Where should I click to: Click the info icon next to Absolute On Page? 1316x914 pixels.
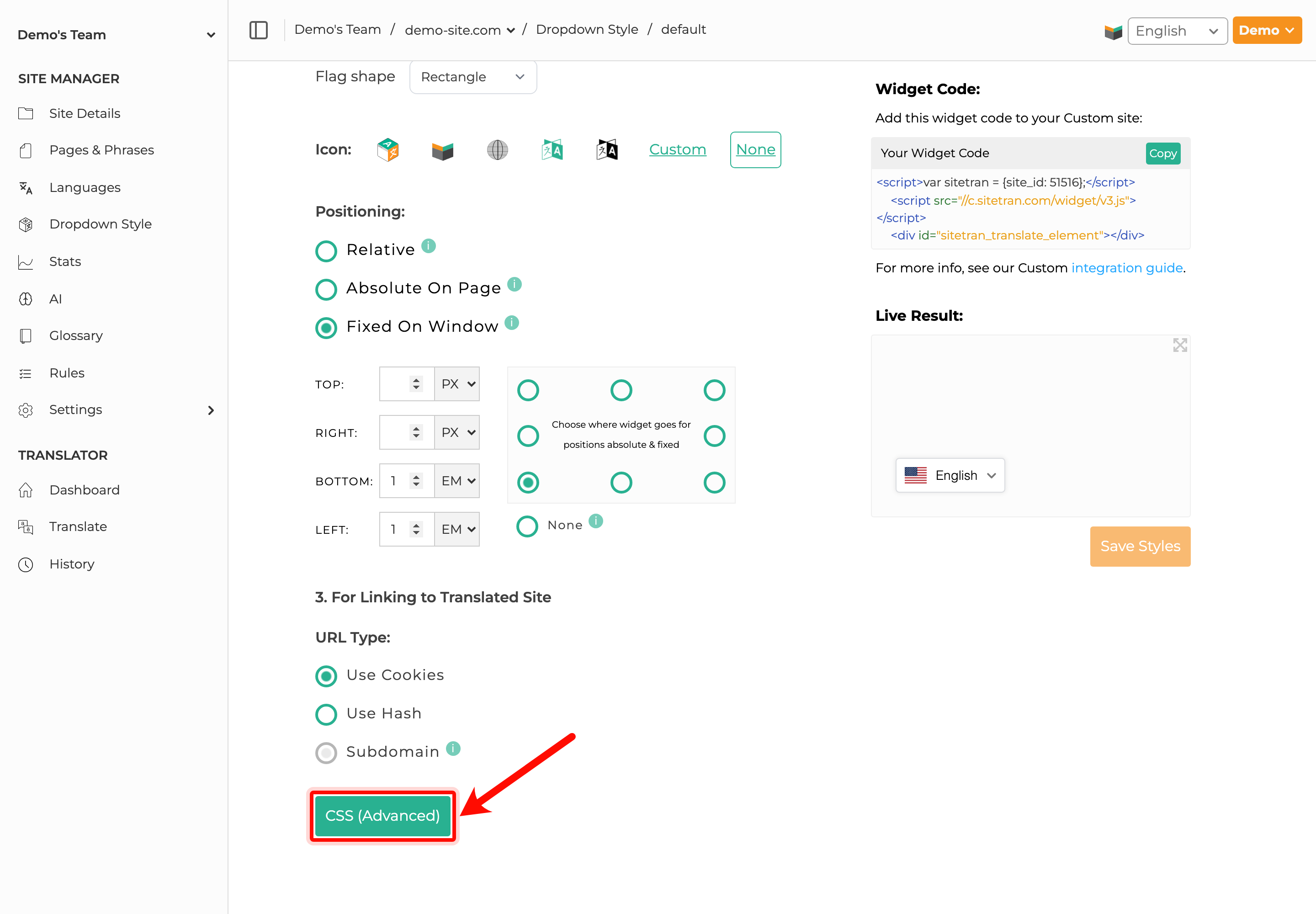coord(514,284)
